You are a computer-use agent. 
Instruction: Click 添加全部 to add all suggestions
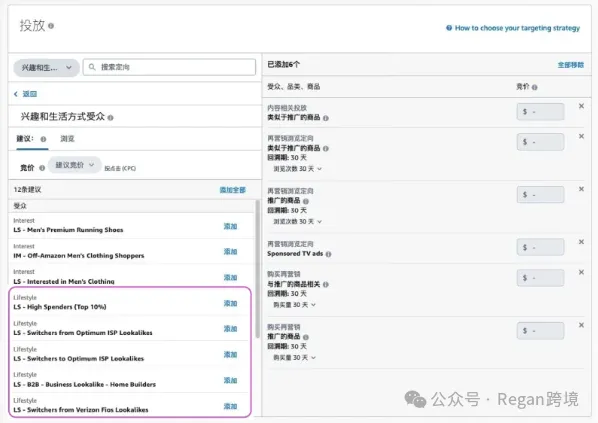pos(233,190)
